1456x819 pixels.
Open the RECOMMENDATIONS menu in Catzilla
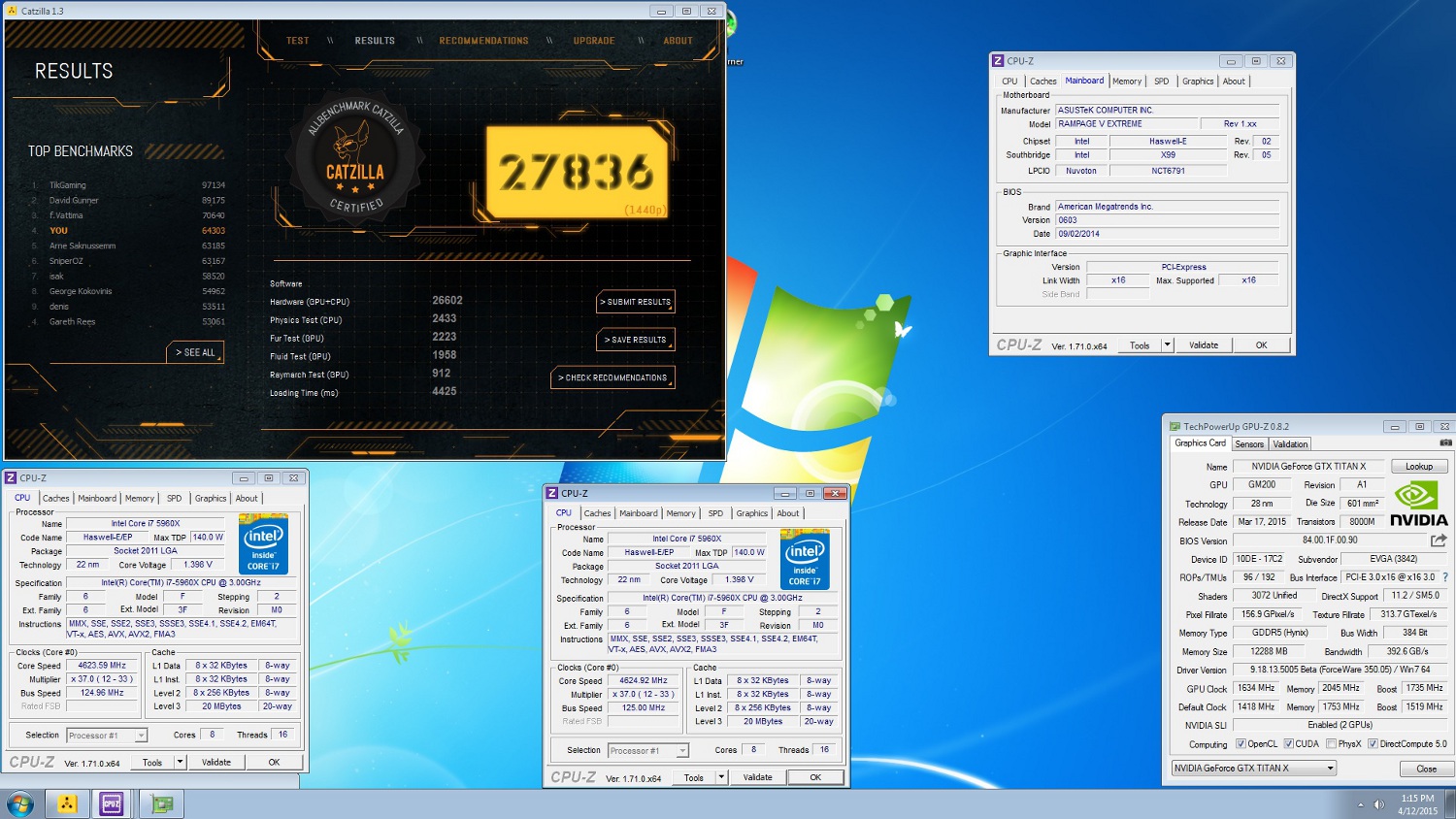point(483,41)
